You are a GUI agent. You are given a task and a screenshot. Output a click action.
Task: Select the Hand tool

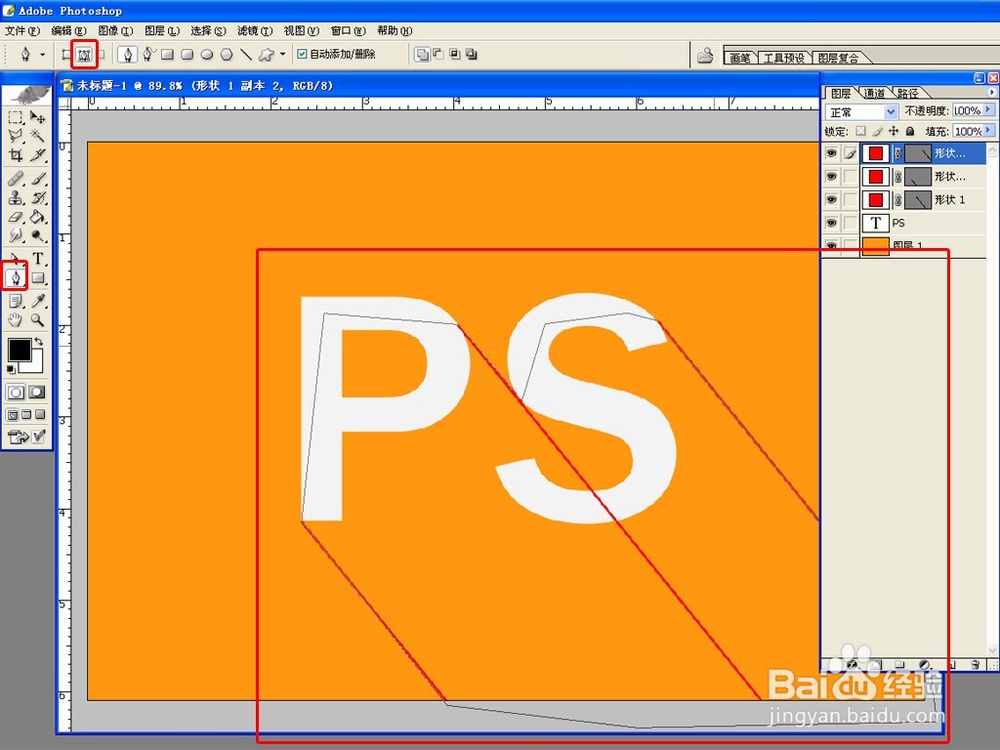point(15,320)
